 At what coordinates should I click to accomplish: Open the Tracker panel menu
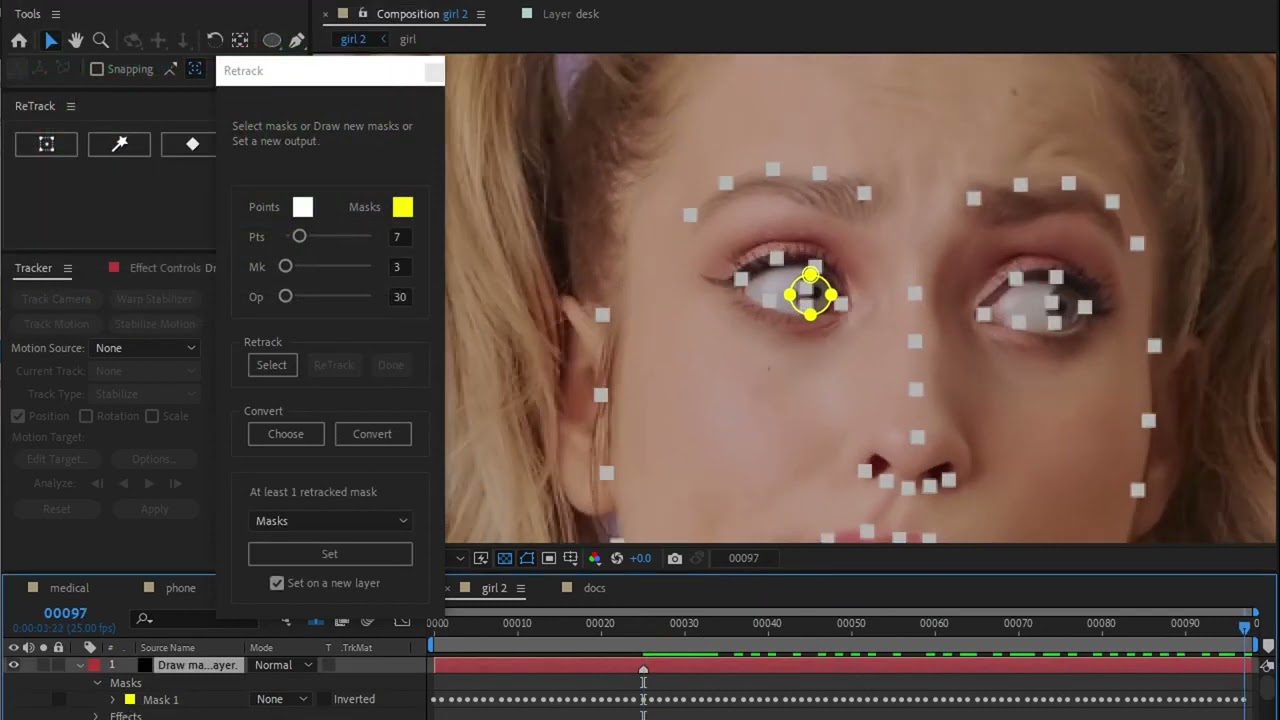click(68, 268)
